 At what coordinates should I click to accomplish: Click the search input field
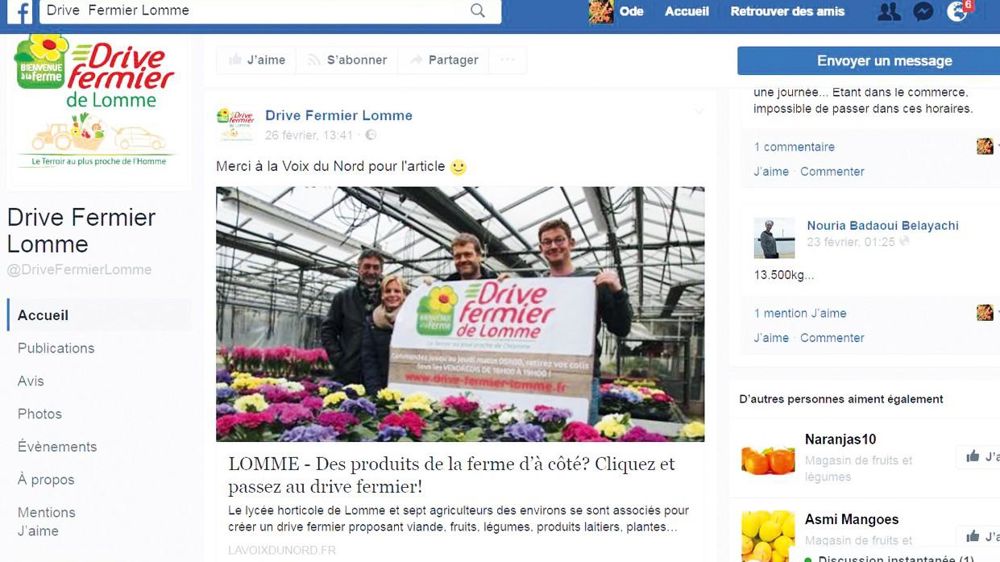point(255,10)
